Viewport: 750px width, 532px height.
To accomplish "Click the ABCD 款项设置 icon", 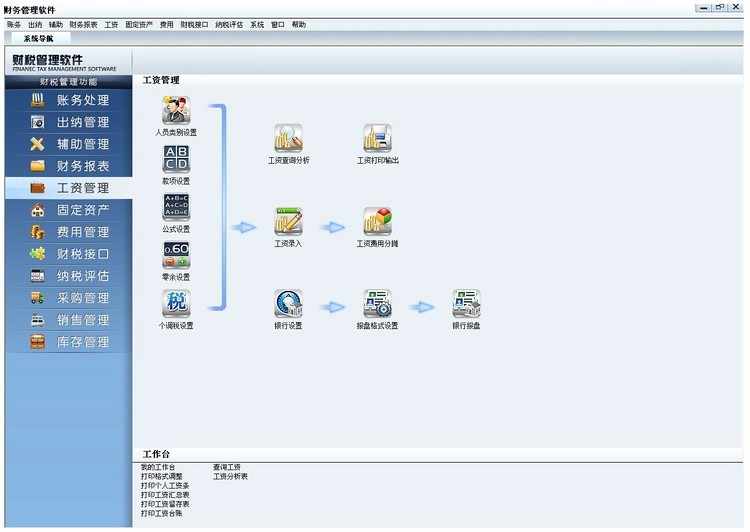I will point(176,159).
